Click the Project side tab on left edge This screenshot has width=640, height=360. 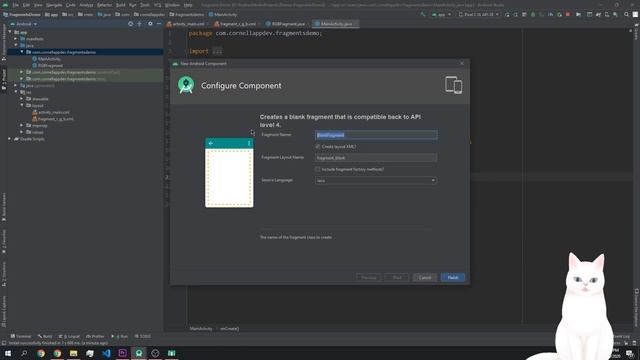point(4,79)
